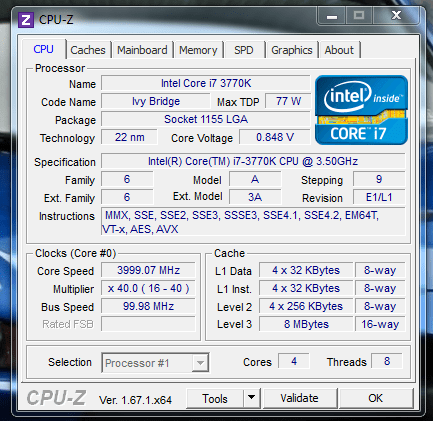
Task: Click the Tools button
Action: point(215,398)
